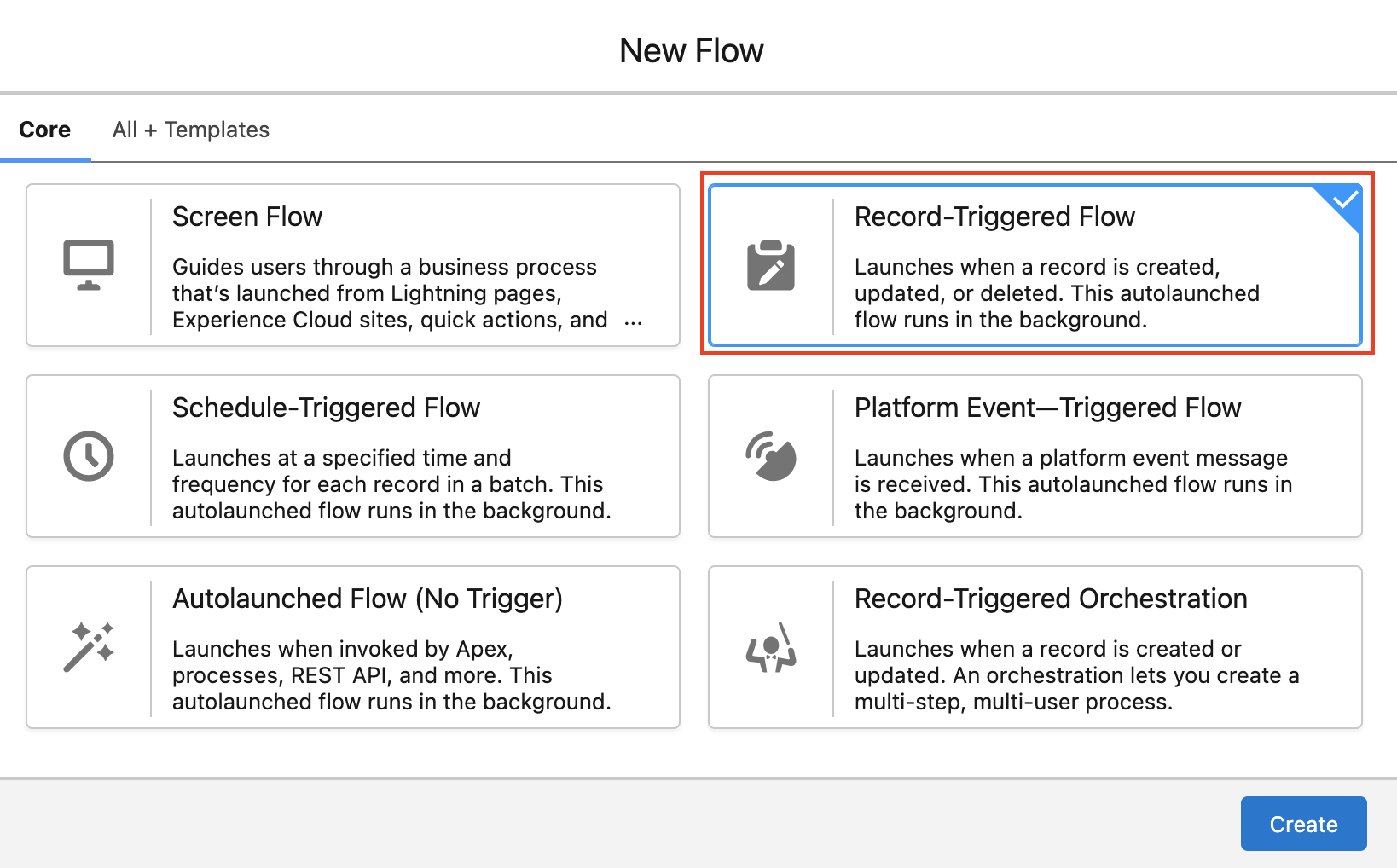Click the selected checkmark on Record-Triggered Flow
This screenshot has height=868, width=1397.
(1345, 201)
